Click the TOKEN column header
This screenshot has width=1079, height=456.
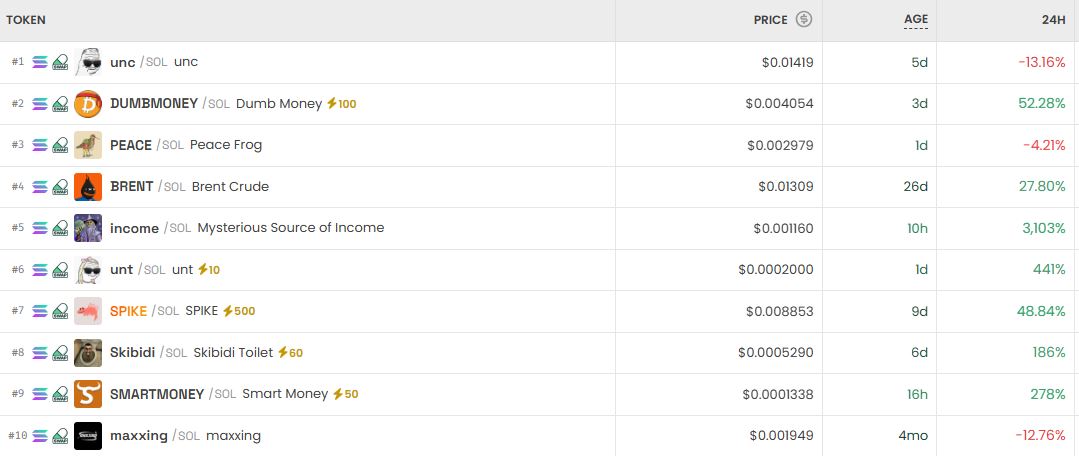pos(26,20)
